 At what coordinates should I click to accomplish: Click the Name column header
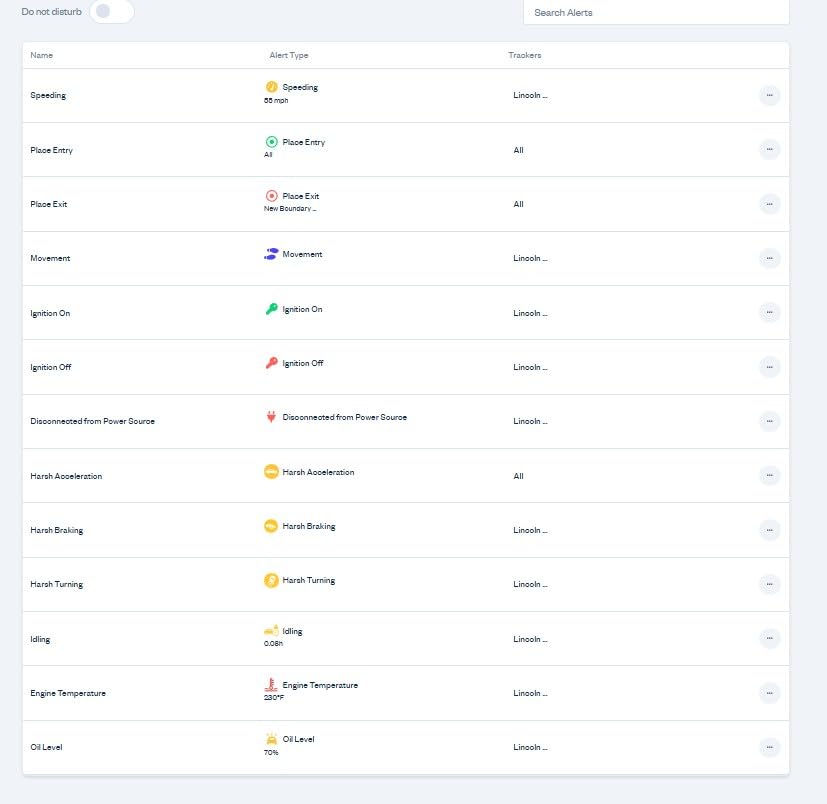point(41,55)
